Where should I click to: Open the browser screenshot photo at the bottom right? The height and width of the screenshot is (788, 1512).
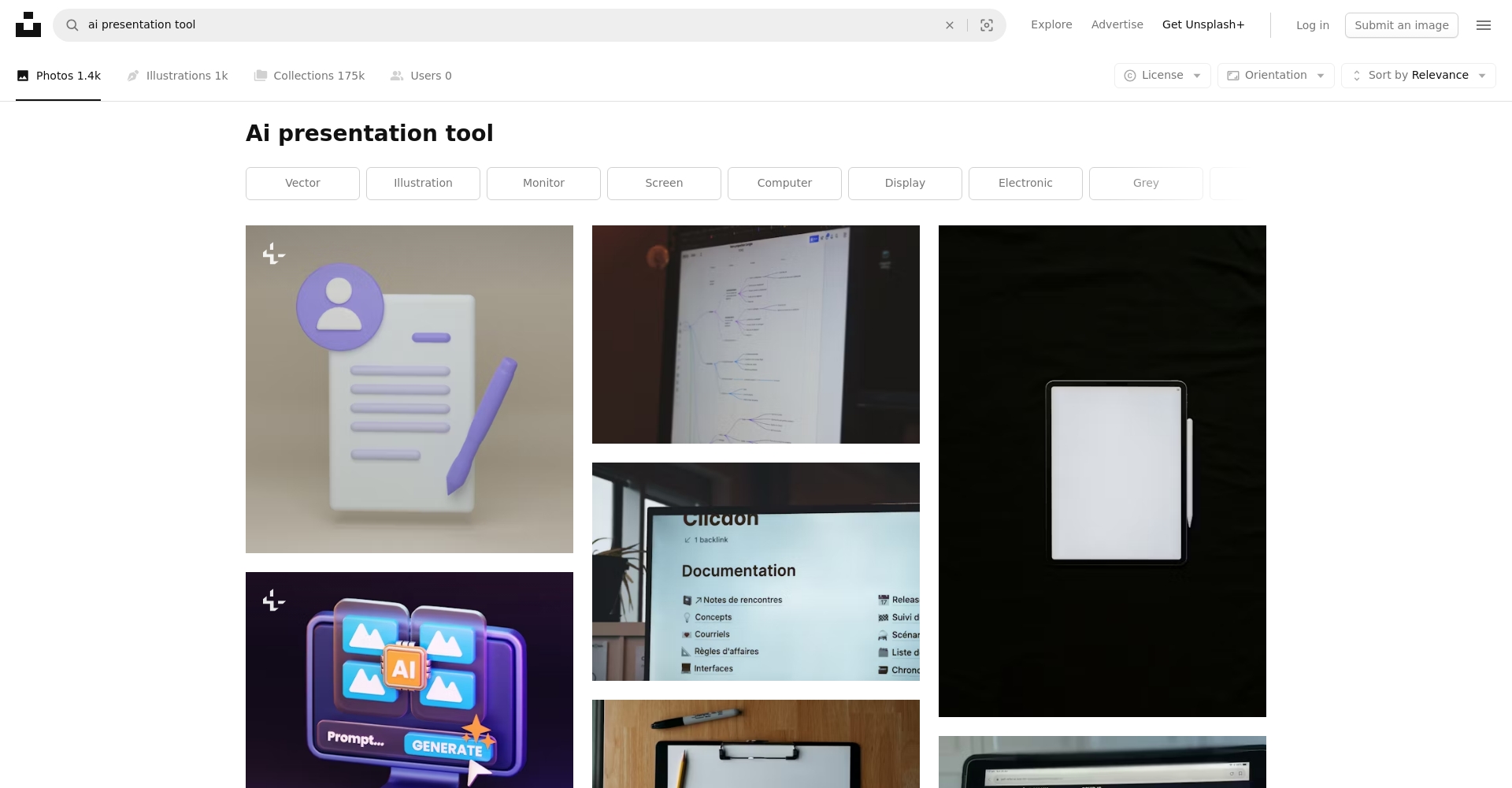tap(1102, 762)
